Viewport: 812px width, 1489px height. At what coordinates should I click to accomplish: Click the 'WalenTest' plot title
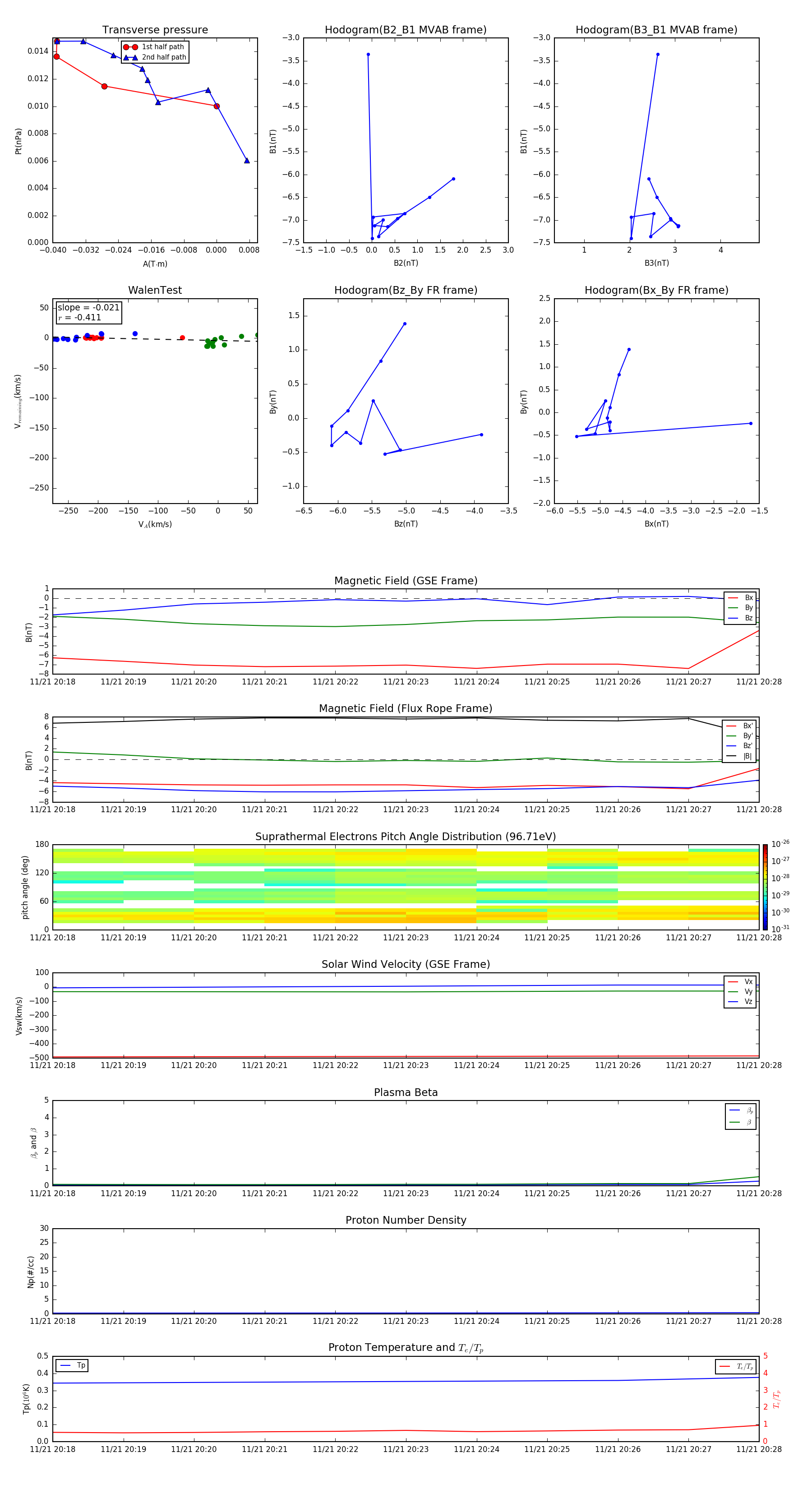point(155,290)
